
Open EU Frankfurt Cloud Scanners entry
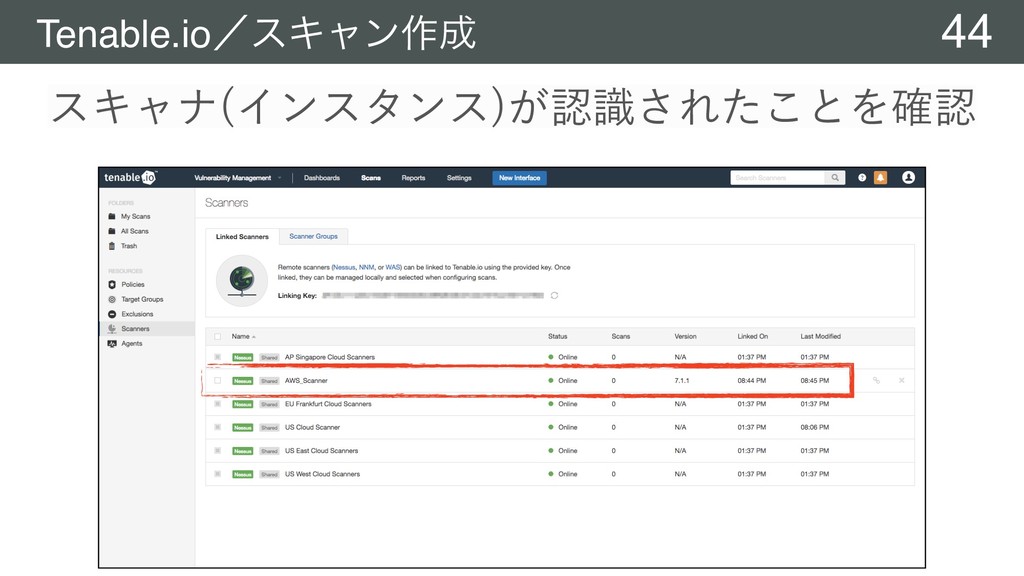click(x=328, y=404)
